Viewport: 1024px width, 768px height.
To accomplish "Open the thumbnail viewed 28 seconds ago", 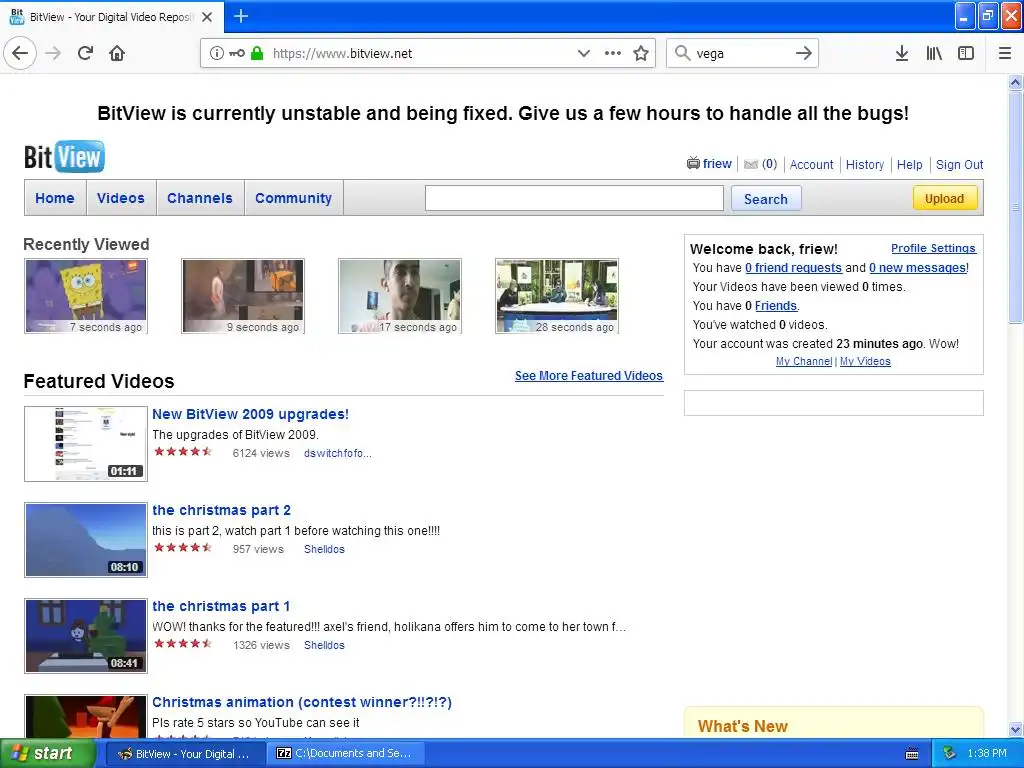I will click(x=557, y=296).
